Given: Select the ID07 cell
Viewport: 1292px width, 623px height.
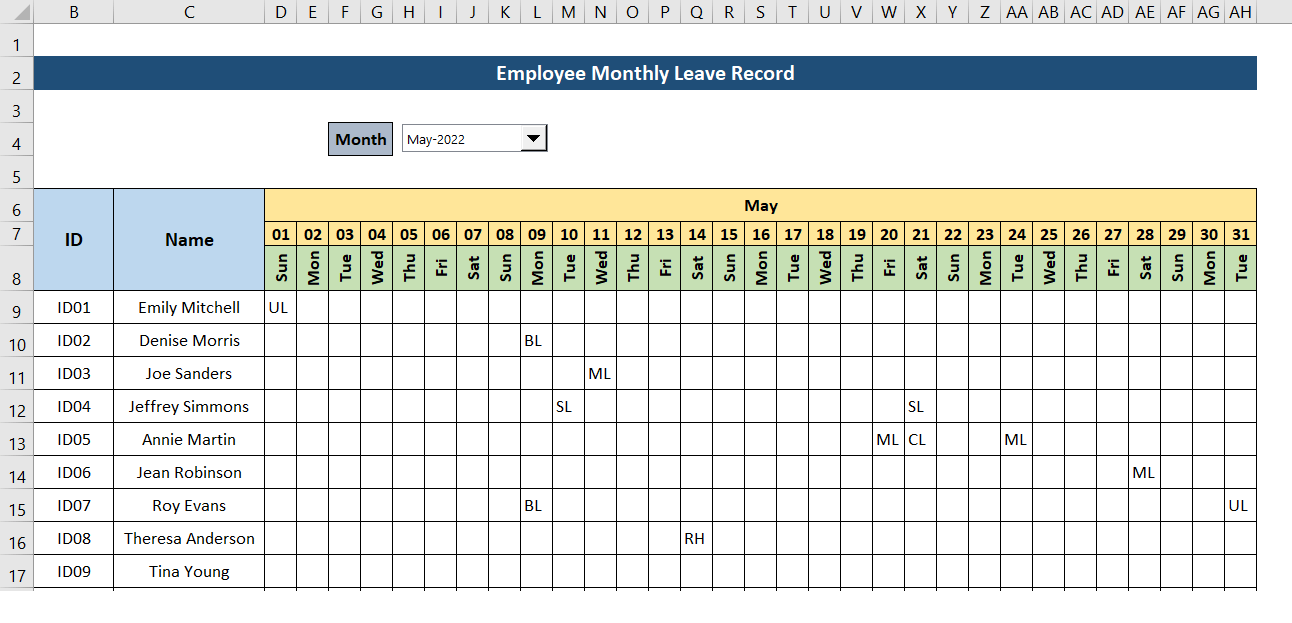Looking at the screenshot, I should (x=73, y=505).
